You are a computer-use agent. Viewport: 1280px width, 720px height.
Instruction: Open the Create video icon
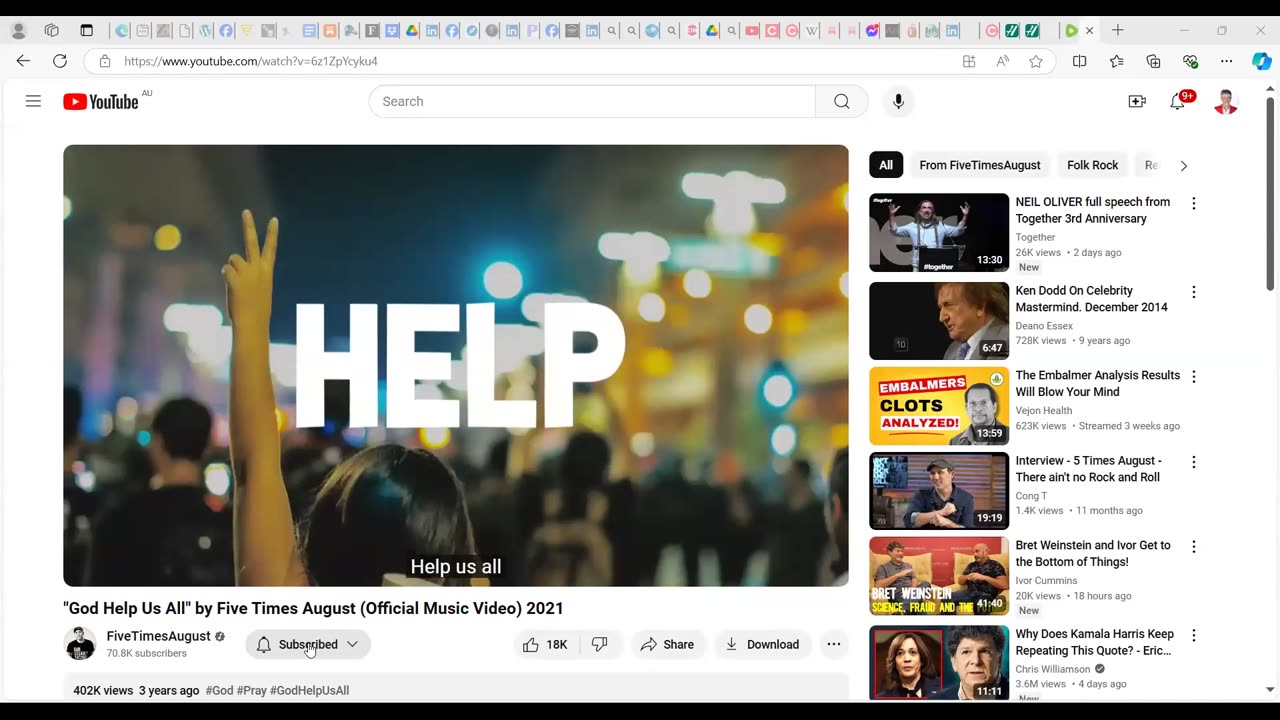coord(1137,101)
